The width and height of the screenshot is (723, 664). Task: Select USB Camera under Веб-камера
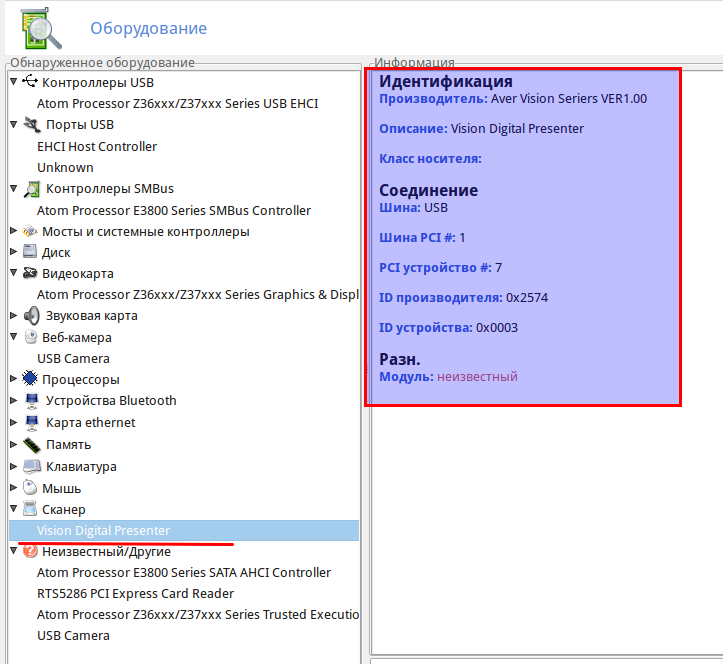click(x=73, y=358)
